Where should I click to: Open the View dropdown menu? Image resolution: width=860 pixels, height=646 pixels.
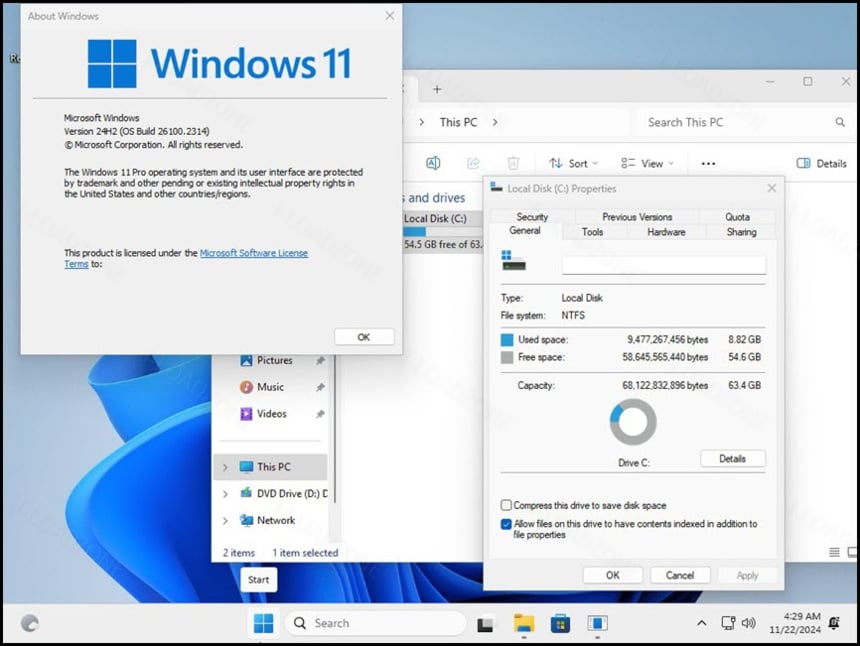coord(646,163)
